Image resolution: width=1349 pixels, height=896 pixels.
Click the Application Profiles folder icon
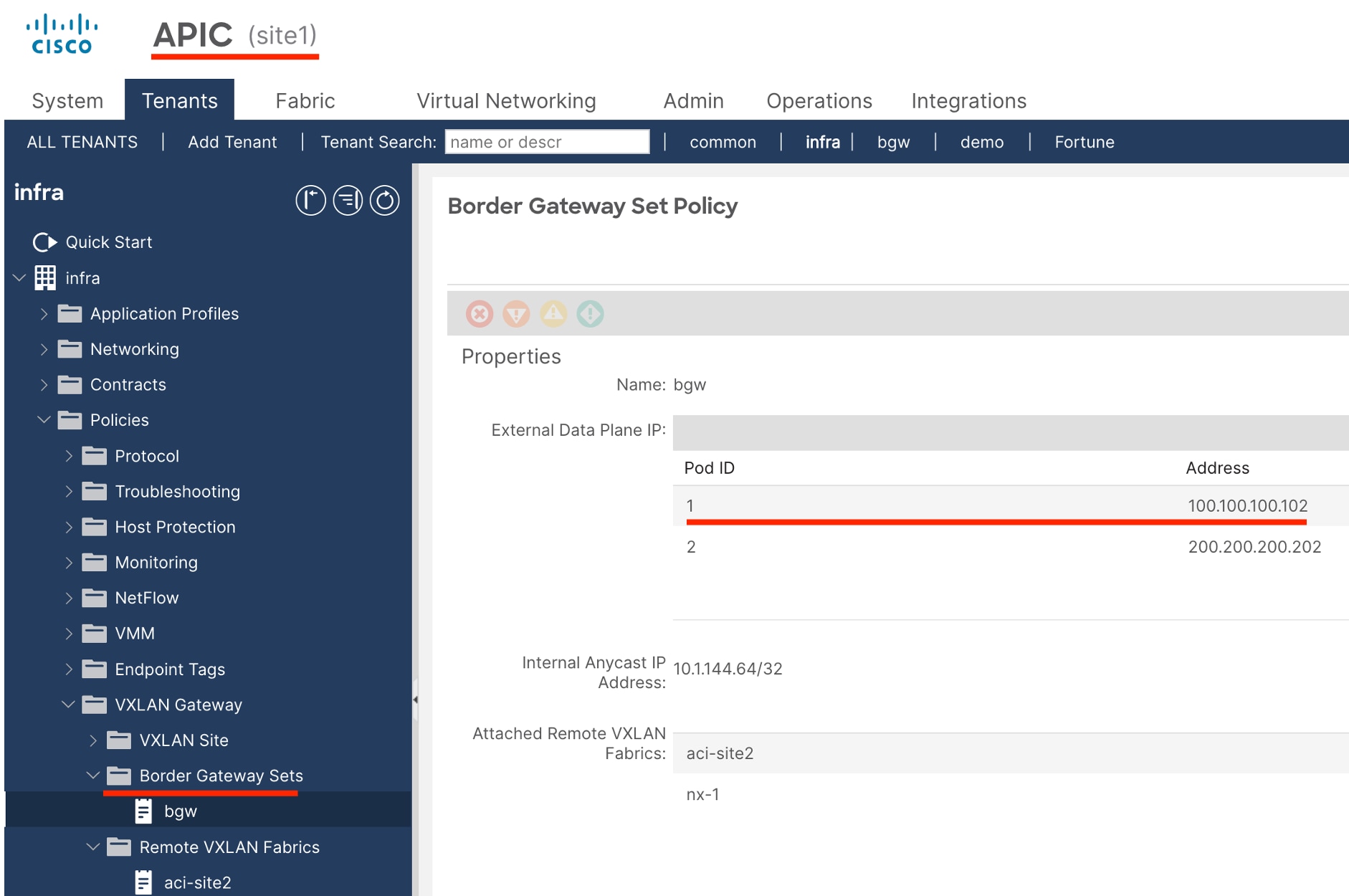[70, 313]
